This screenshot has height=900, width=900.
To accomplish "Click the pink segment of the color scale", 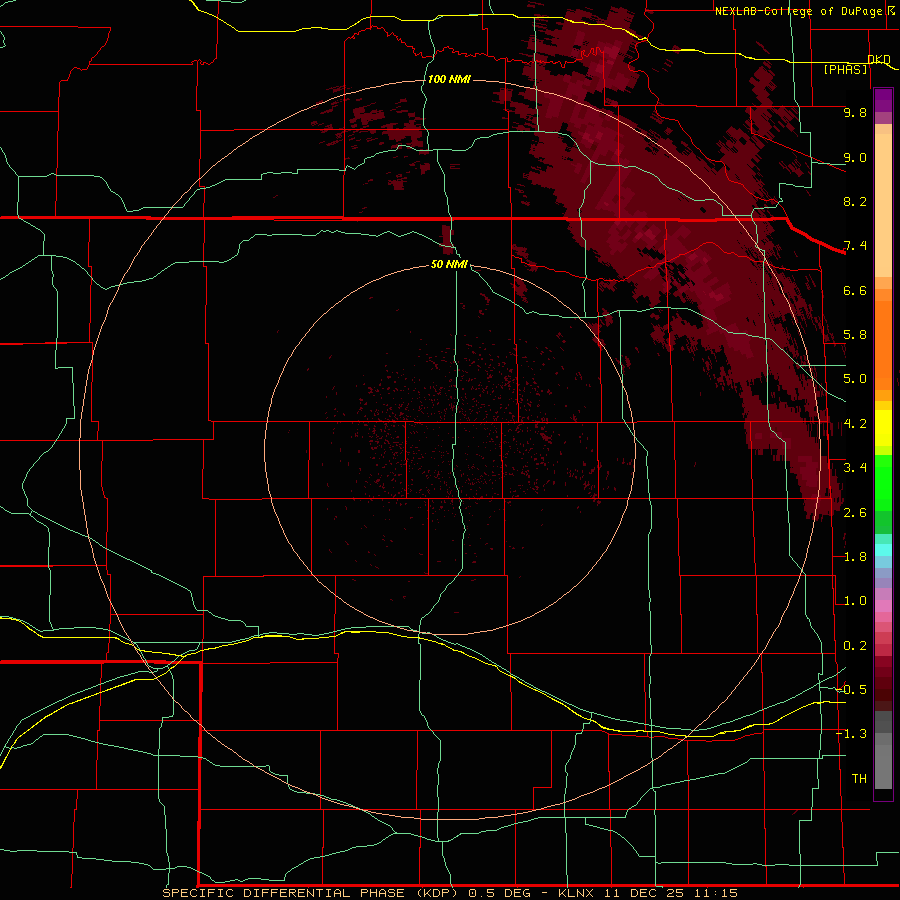I will pos(883,606).
